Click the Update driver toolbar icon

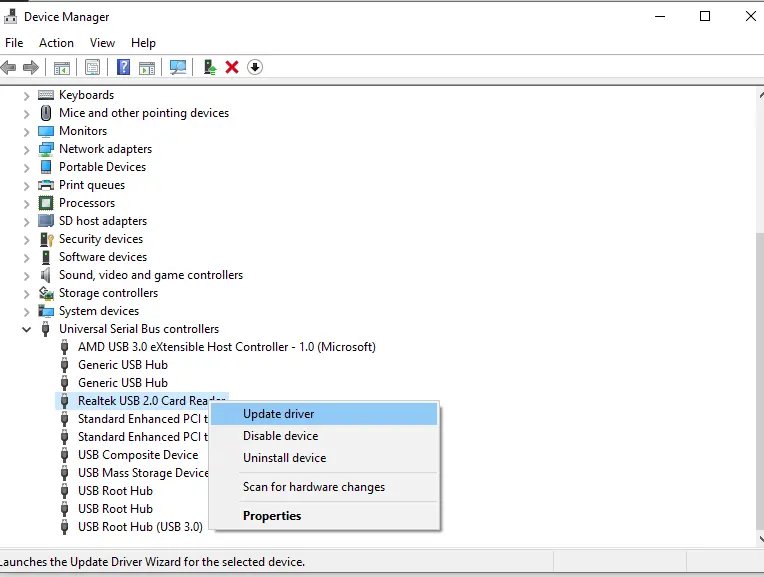tap(209, 67)
